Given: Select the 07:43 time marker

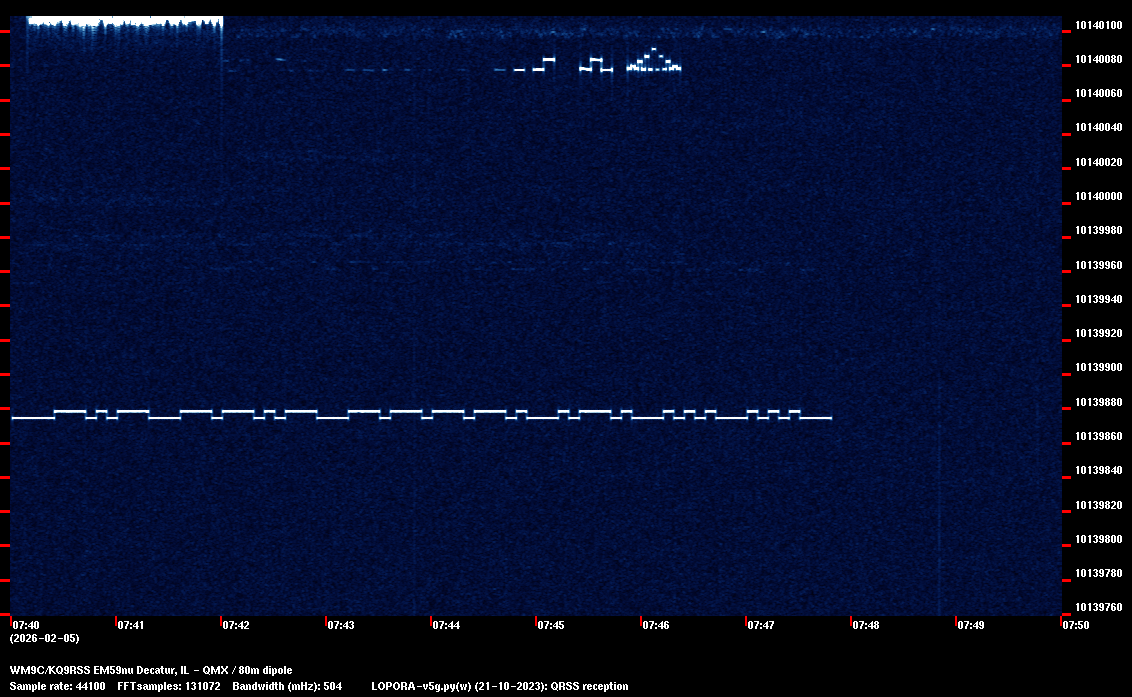Looking at the screenshot, I should pos(341,625).
